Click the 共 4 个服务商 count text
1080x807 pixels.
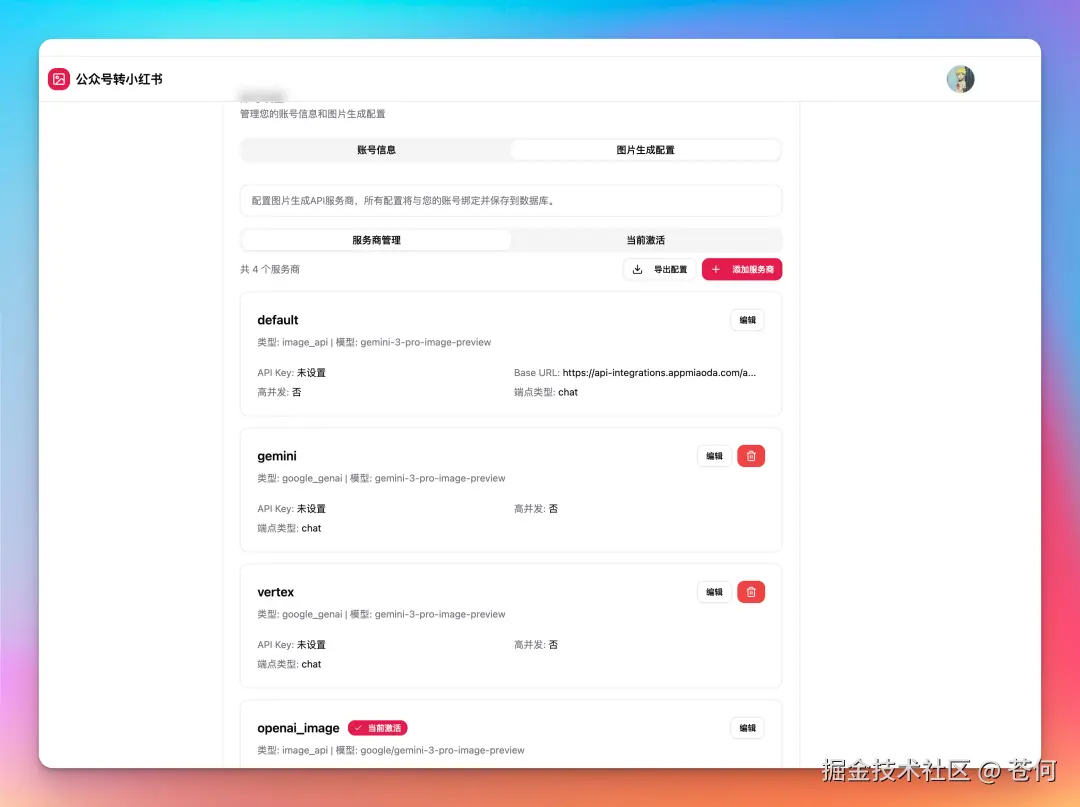(270, 269)
